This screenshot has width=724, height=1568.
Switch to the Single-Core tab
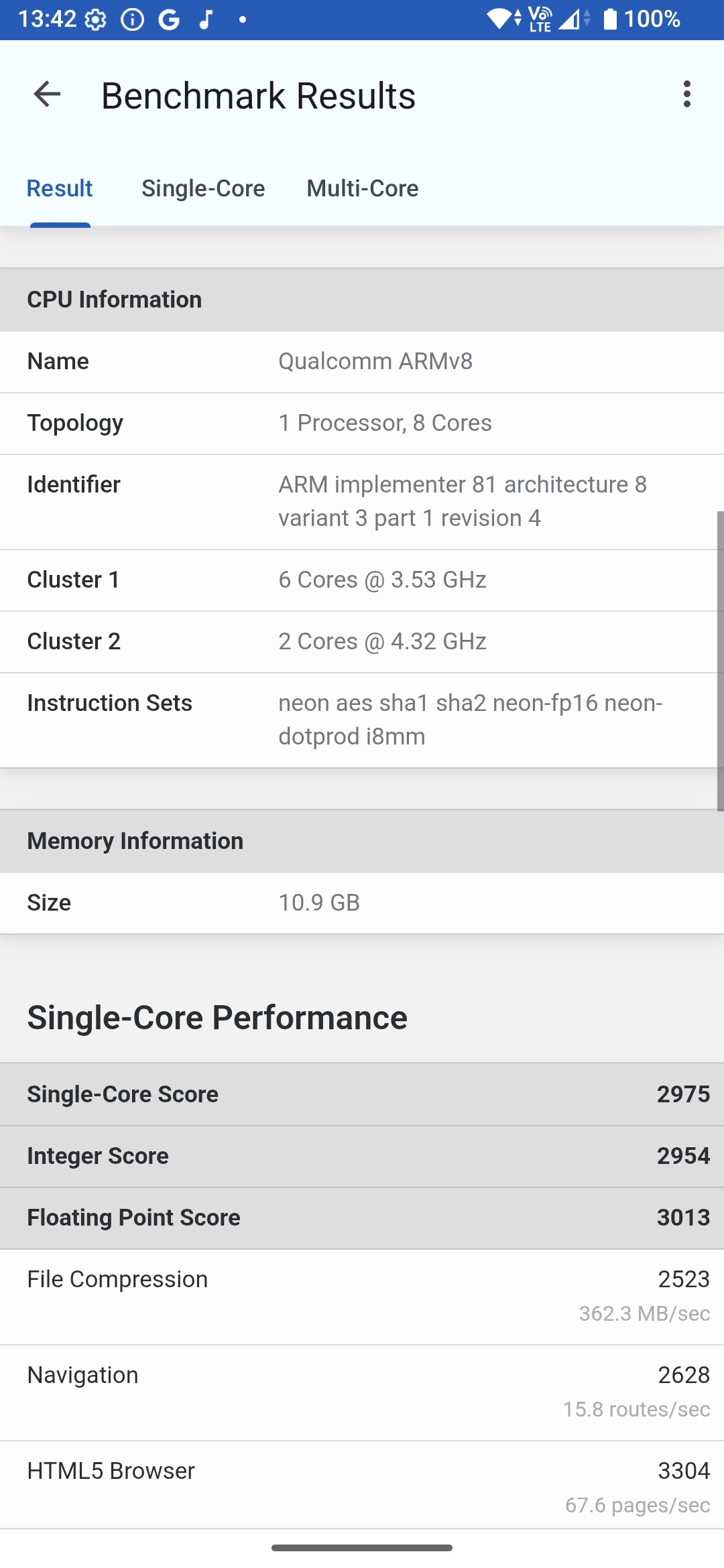pos(203,189)
